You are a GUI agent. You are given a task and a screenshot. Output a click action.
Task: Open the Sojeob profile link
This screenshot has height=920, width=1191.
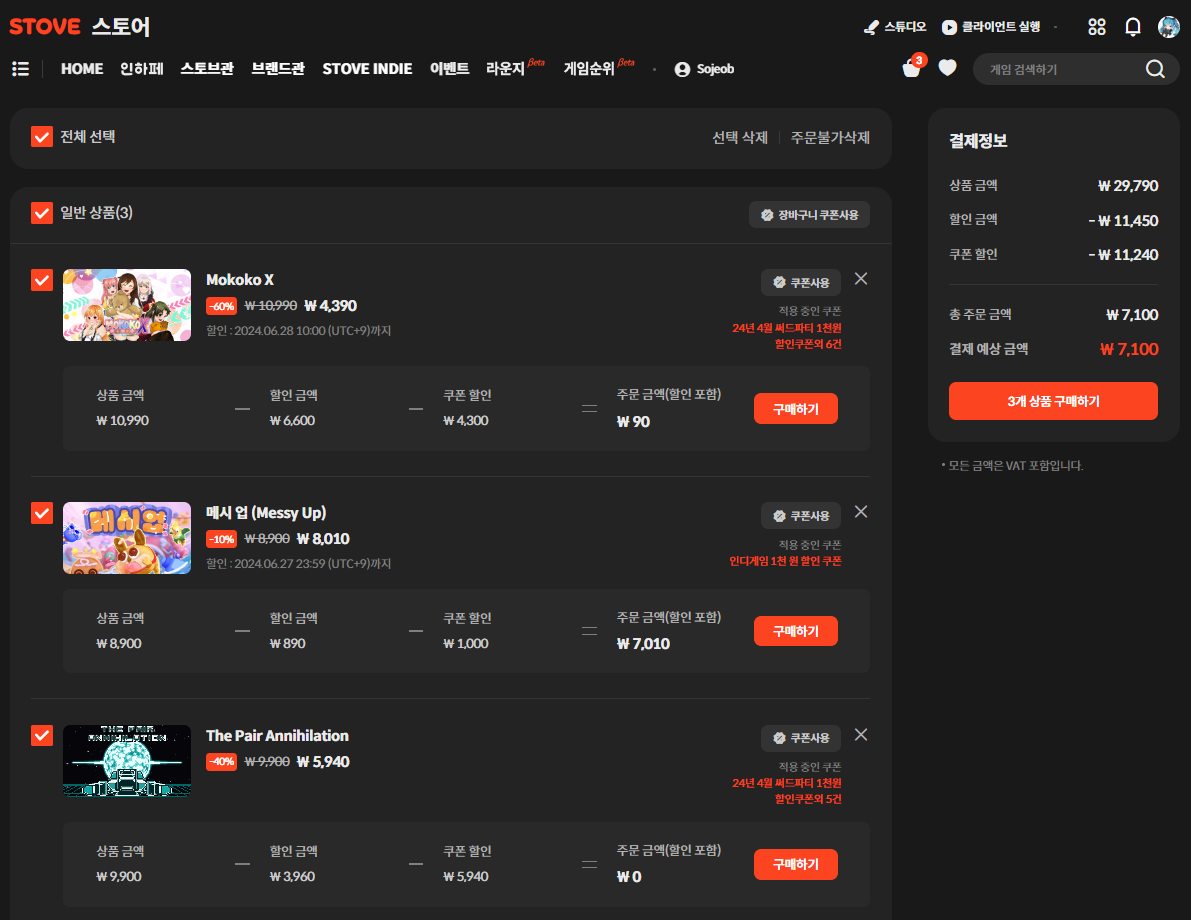704,69
